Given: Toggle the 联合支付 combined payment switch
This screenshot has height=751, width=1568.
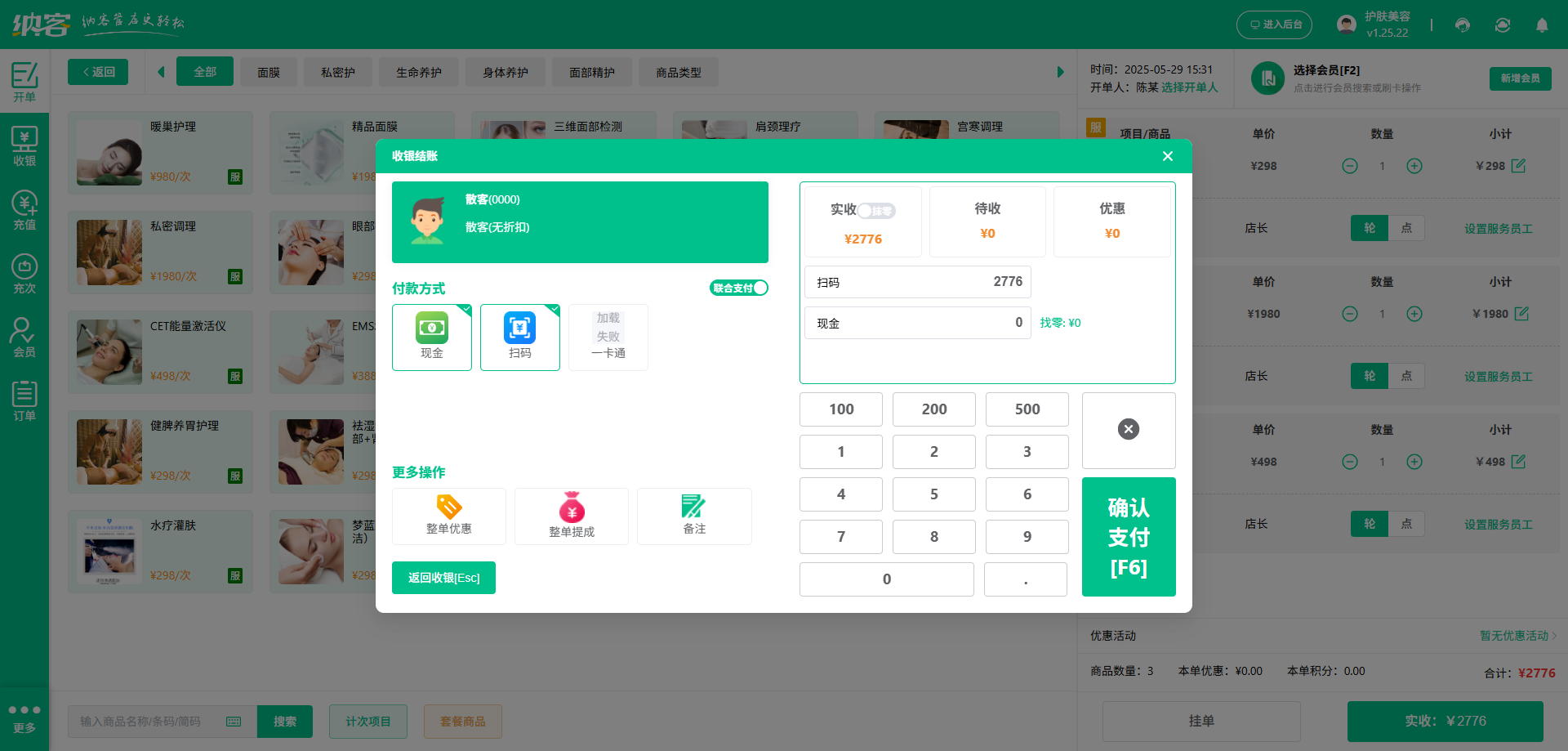Looking at the screenshot, I should 738,288.
